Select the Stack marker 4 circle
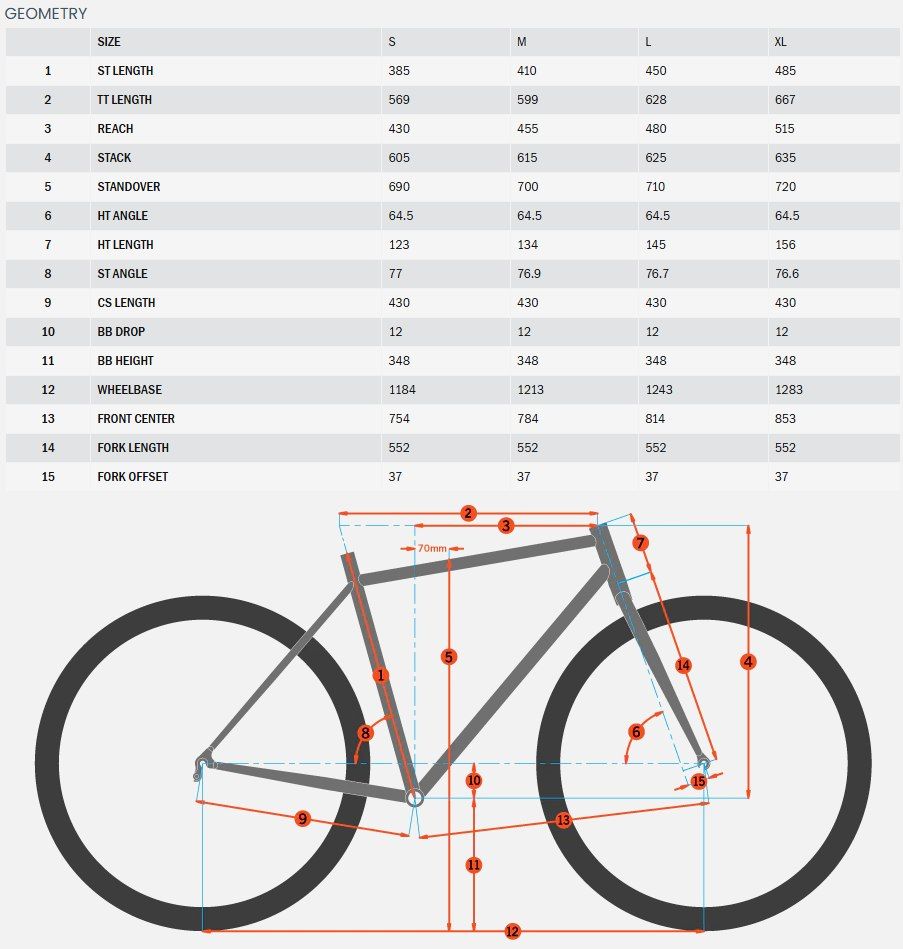This screenshot has height=949, width=903. [x=748, y=662]
